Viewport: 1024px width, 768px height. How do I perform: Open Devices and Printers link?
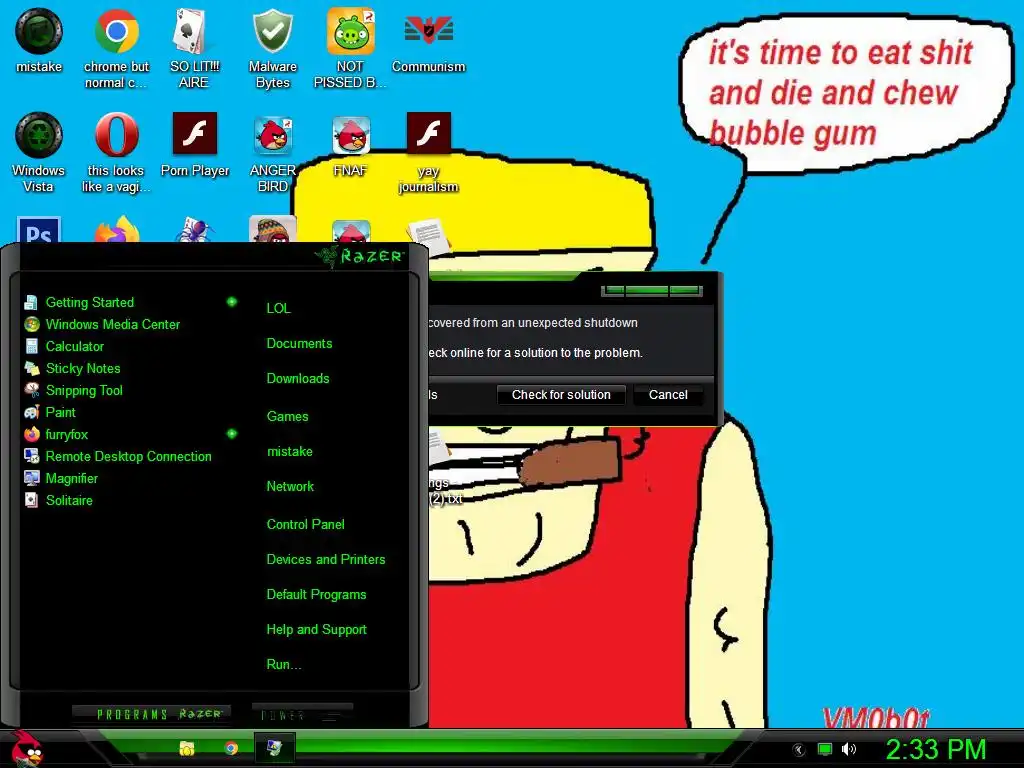click(325, 560)
